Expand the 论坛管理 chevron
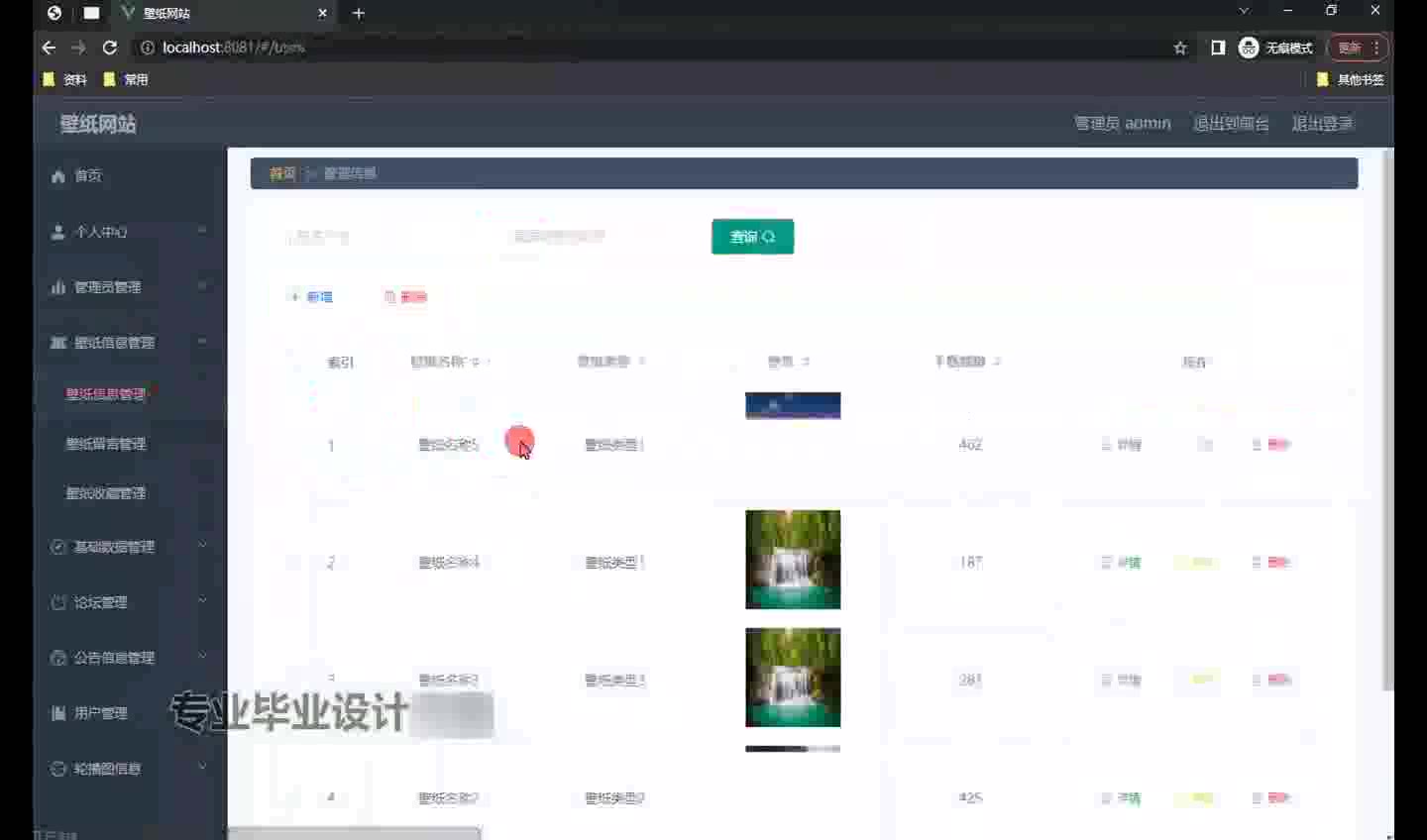Screen dimensions: 1427x840 coord(202,601)
